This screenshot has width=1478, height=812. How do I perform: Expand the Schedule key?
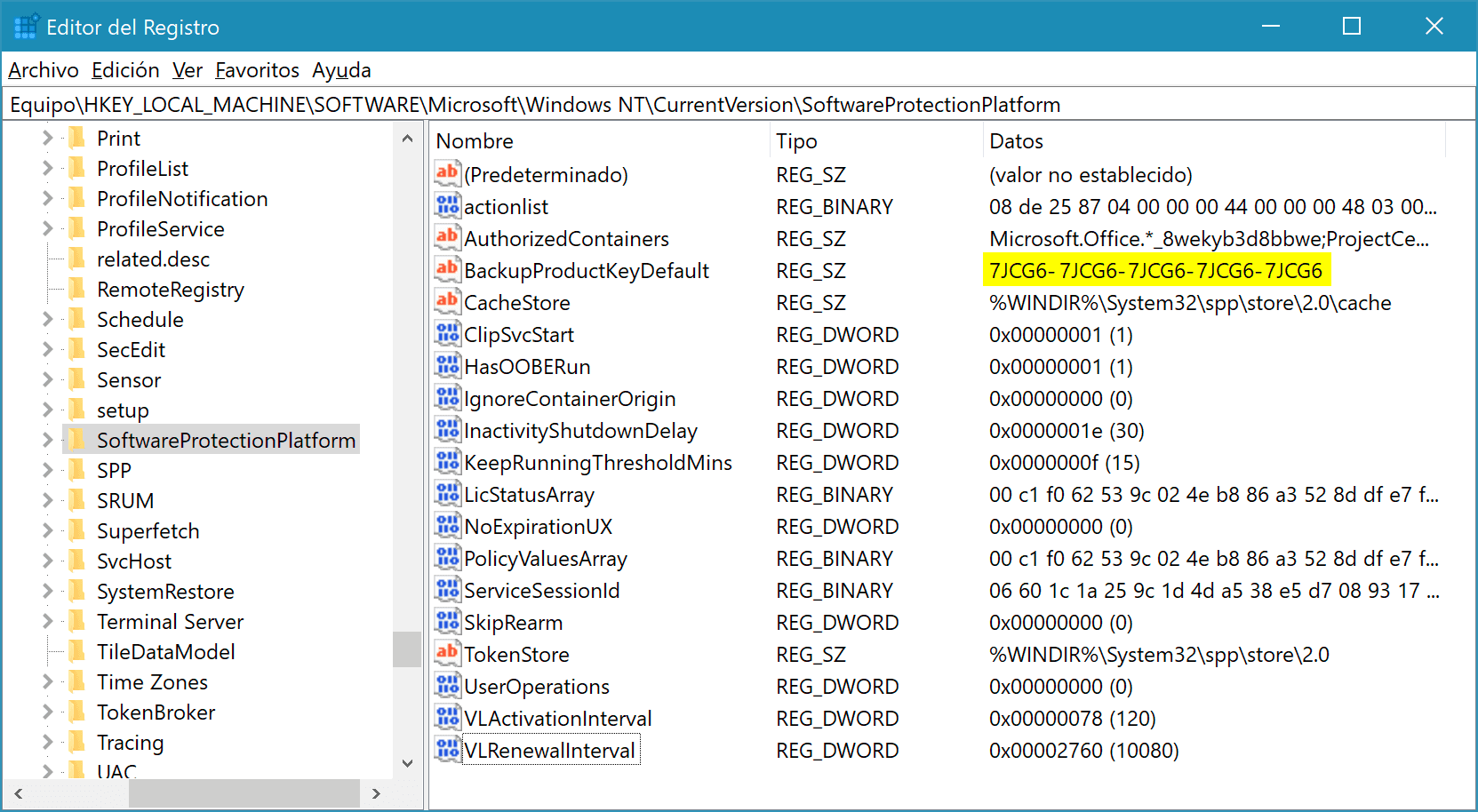[x=48, y=319]
